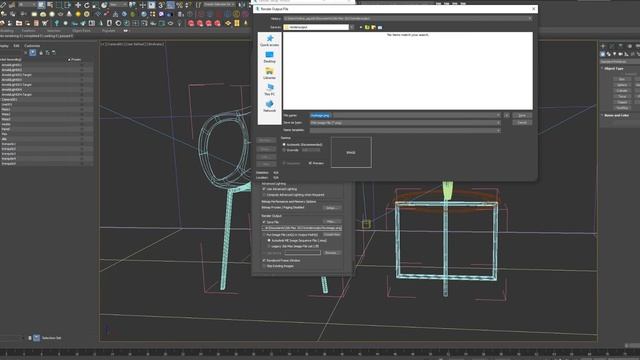Toggle Rendered Frame Window checkbox
The width and height of the screenshot is (640, 360).
coord(264,260)
